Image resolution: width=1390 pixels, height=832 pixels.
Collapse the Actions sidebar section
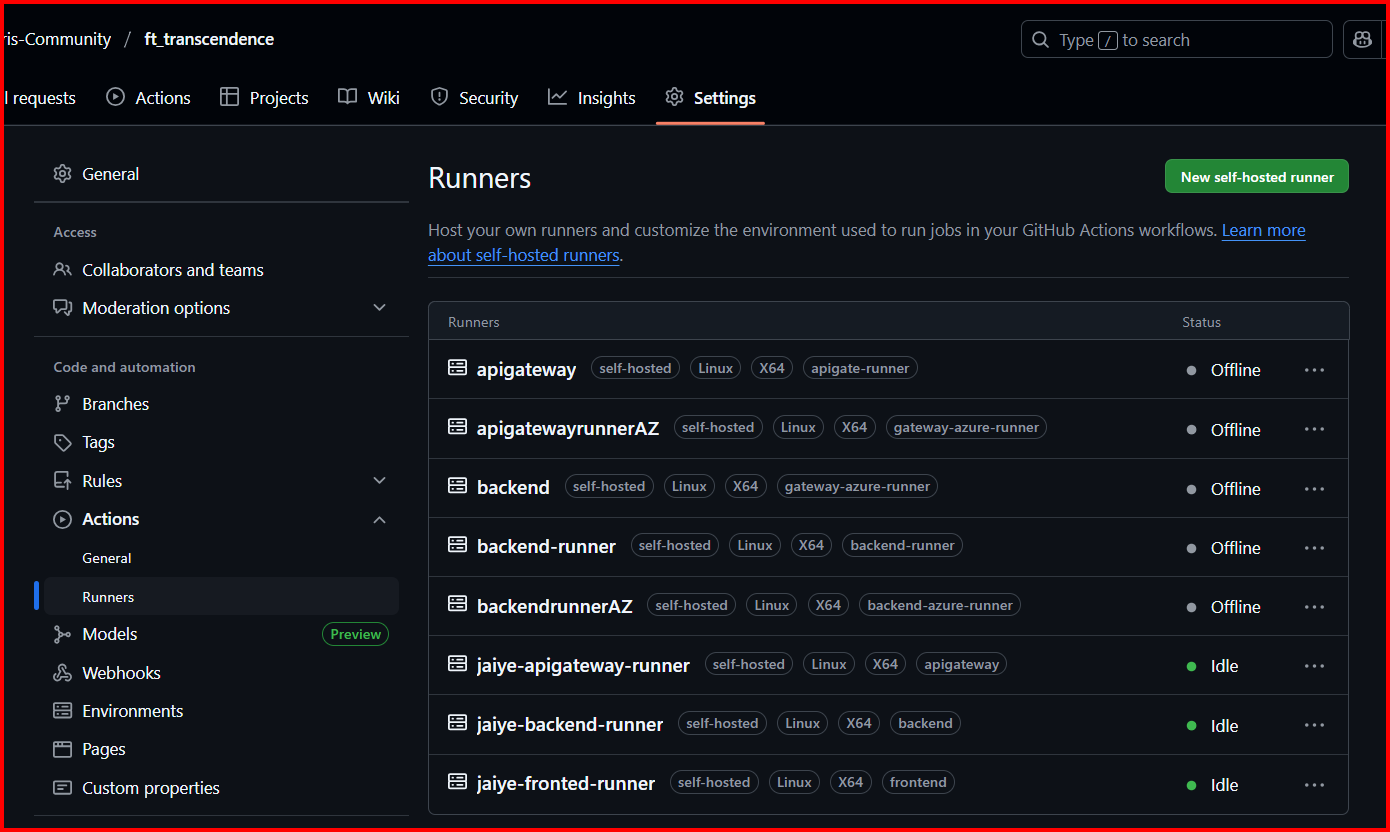pyautogui.click(x=380, y=519)
